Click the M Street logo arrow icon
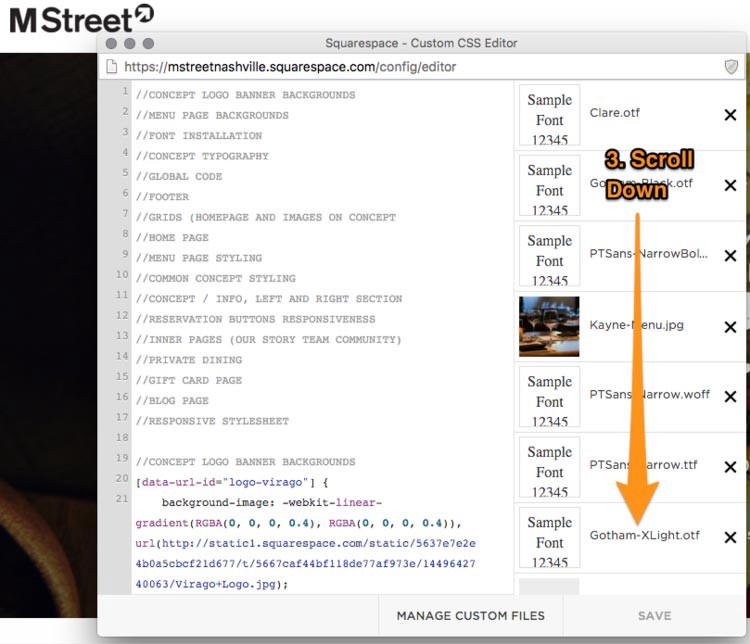 [144, 13]
